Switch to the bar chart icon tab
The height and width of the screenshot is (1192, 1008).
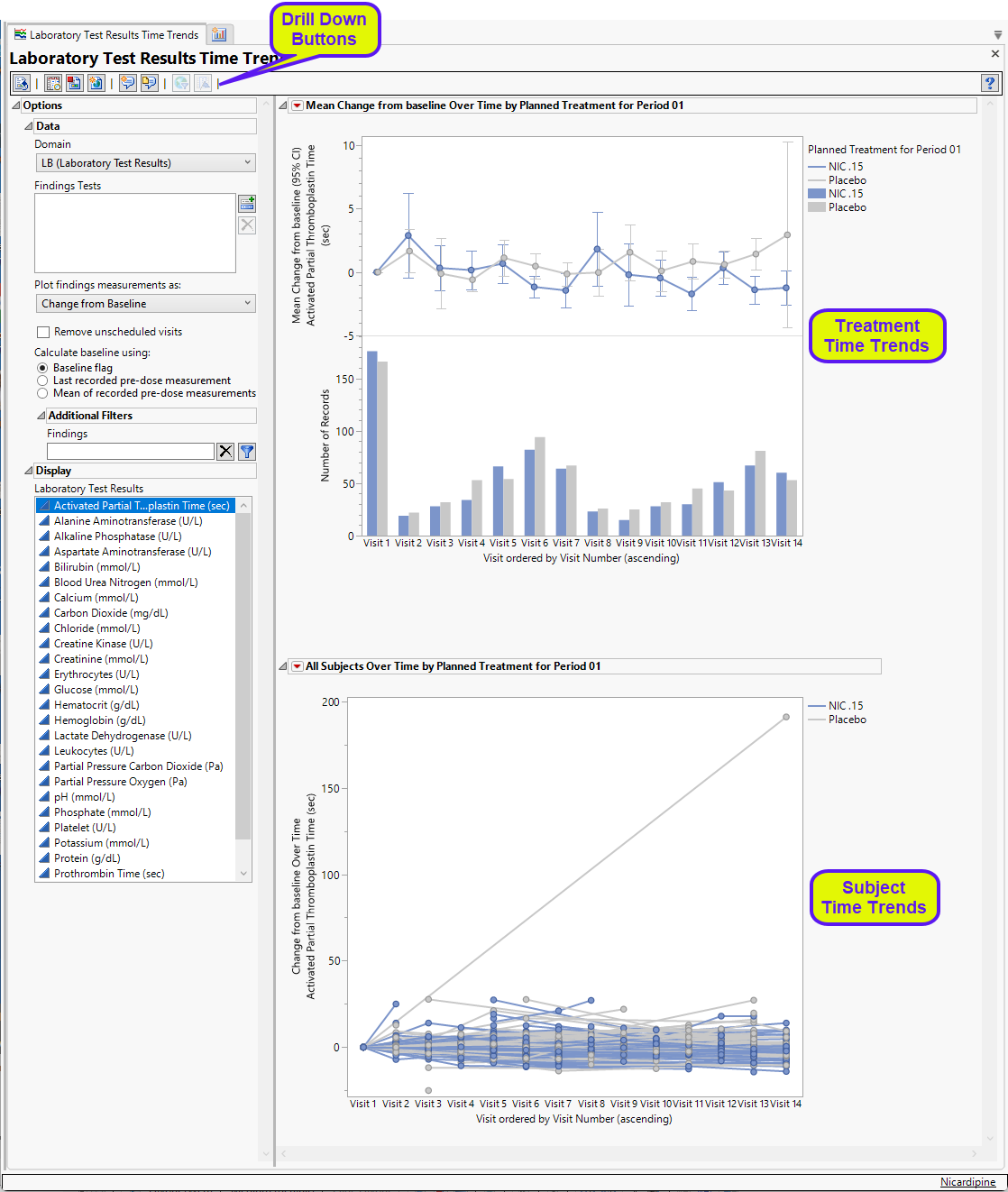coord(219,34)
